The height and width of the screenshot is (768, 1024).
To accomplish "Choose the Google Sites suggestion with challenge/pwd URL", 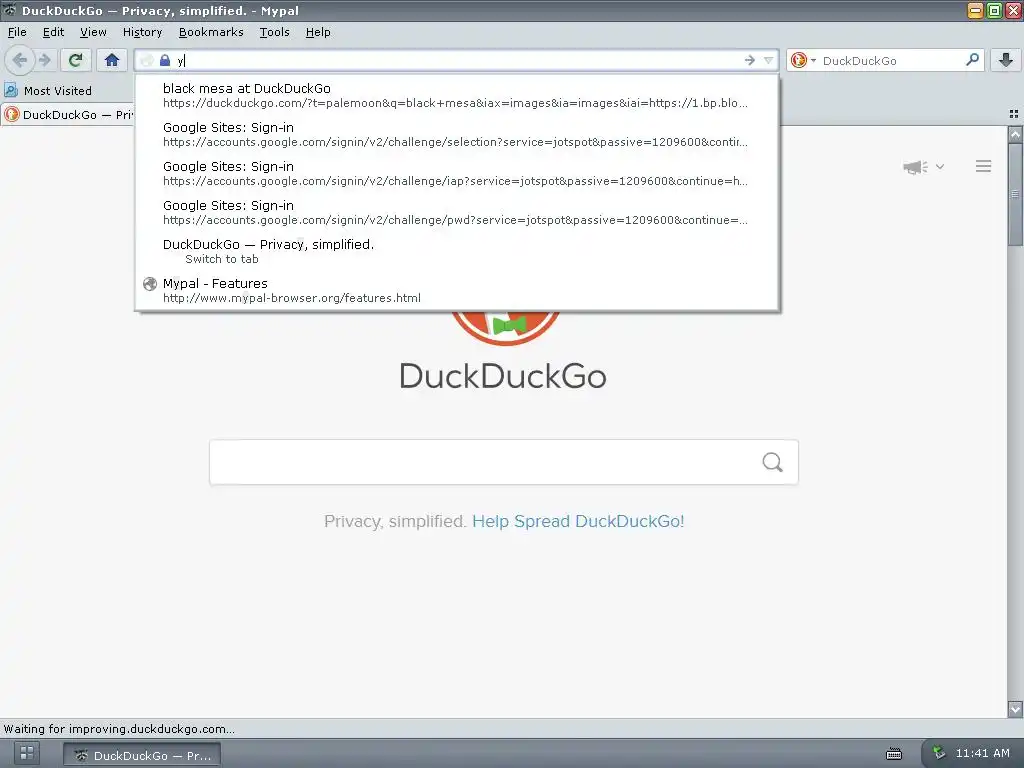I will [x=457, y=213].
